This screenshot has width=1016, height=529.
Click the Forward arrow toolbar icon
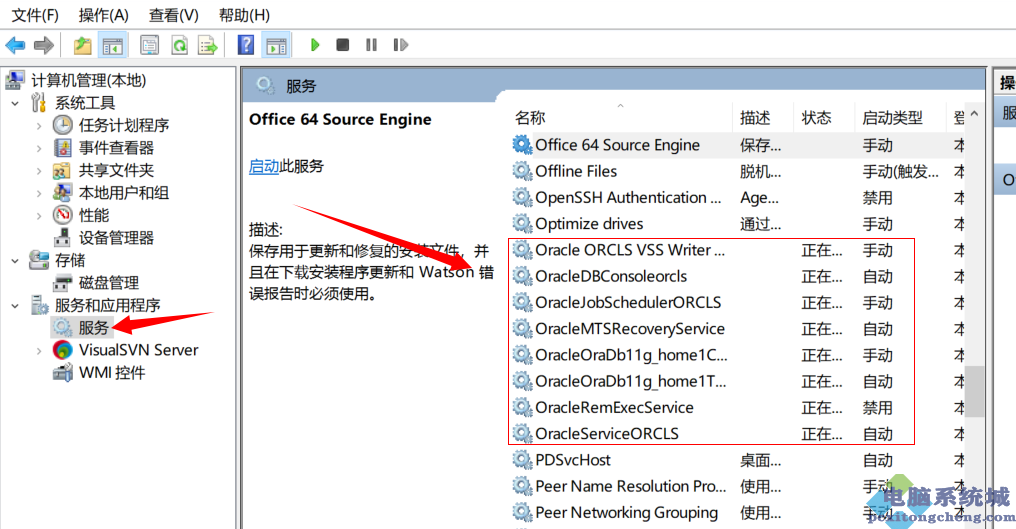pos(43,45)
